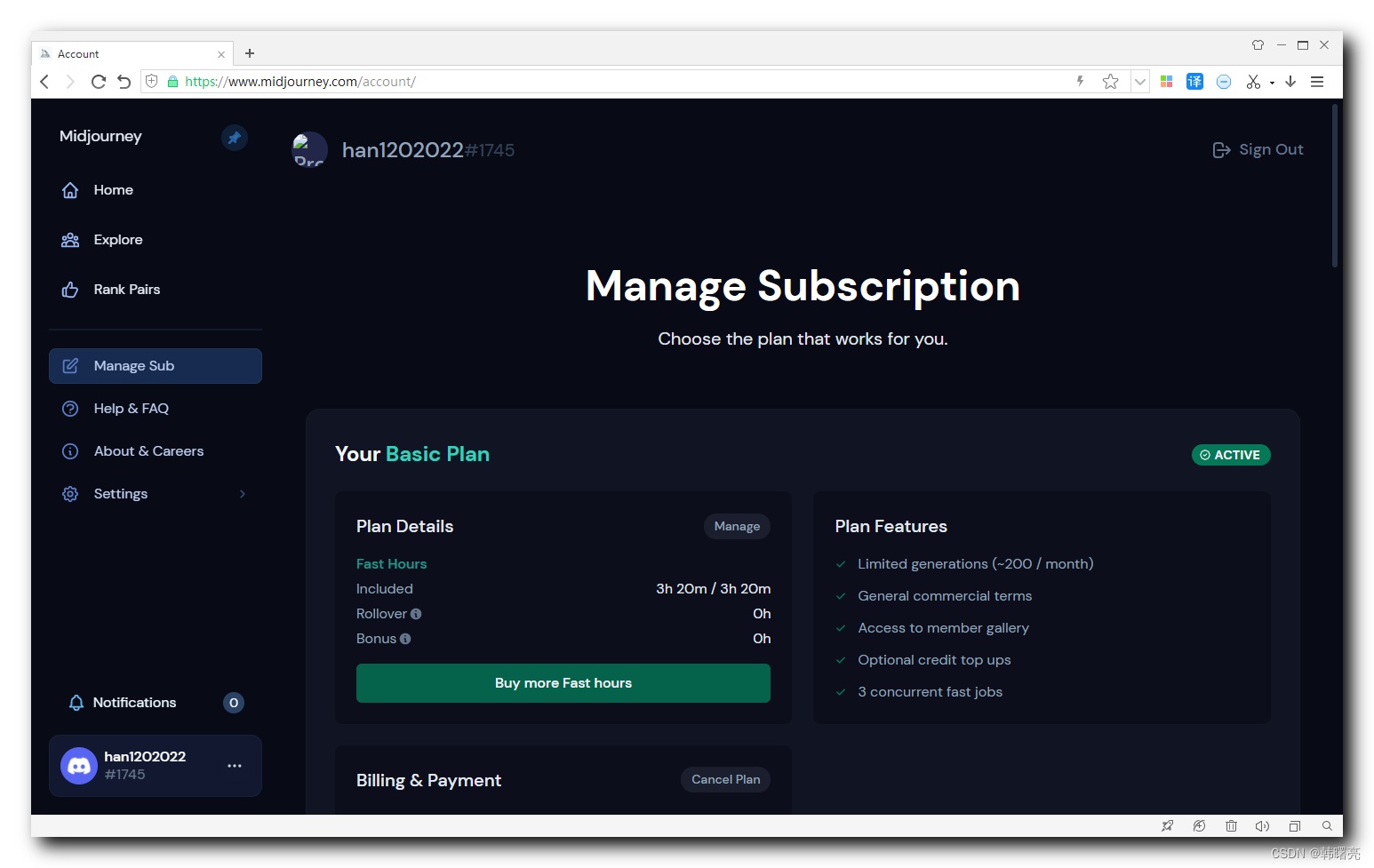Click the Home house icon
This screenshot has height=868, width=1374.
(x=70, y=190)
